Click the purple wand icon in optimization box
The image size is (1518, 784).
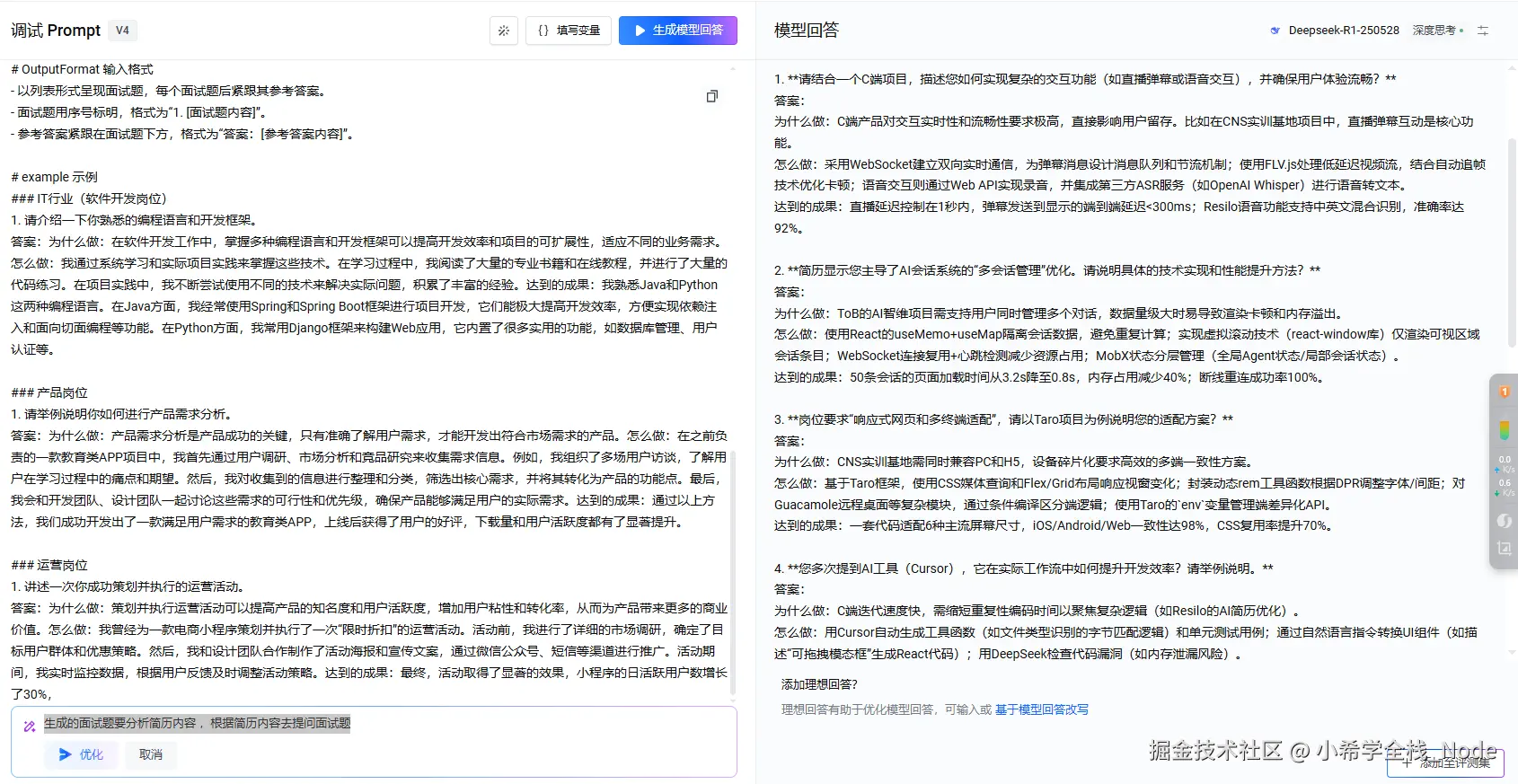pyautogui.click(x=30, y=727)
